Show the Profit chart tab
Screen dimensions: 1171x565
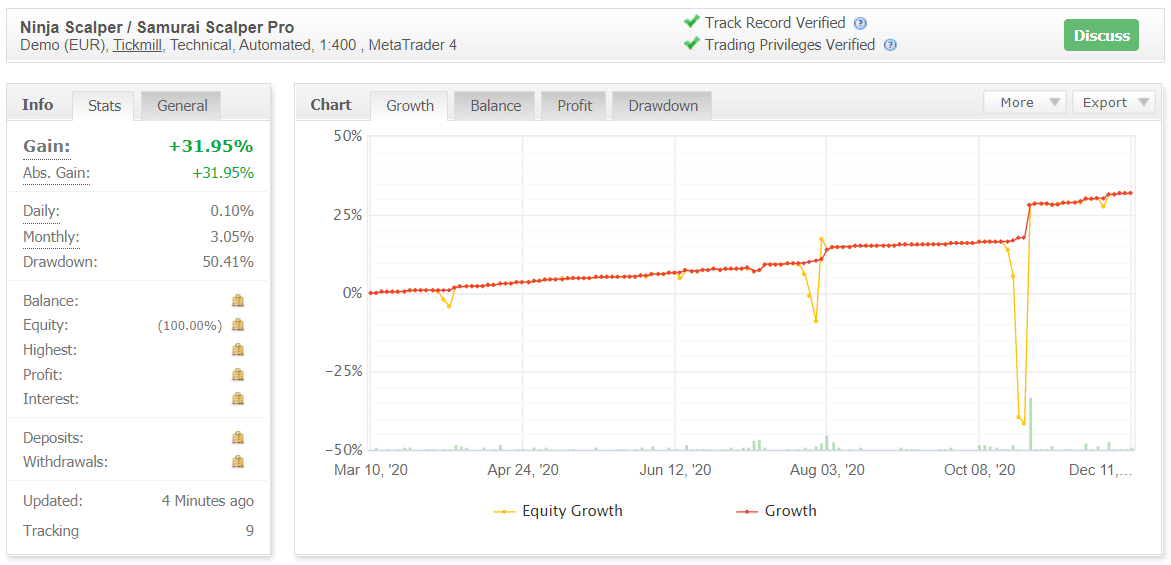tap(574, 106)
